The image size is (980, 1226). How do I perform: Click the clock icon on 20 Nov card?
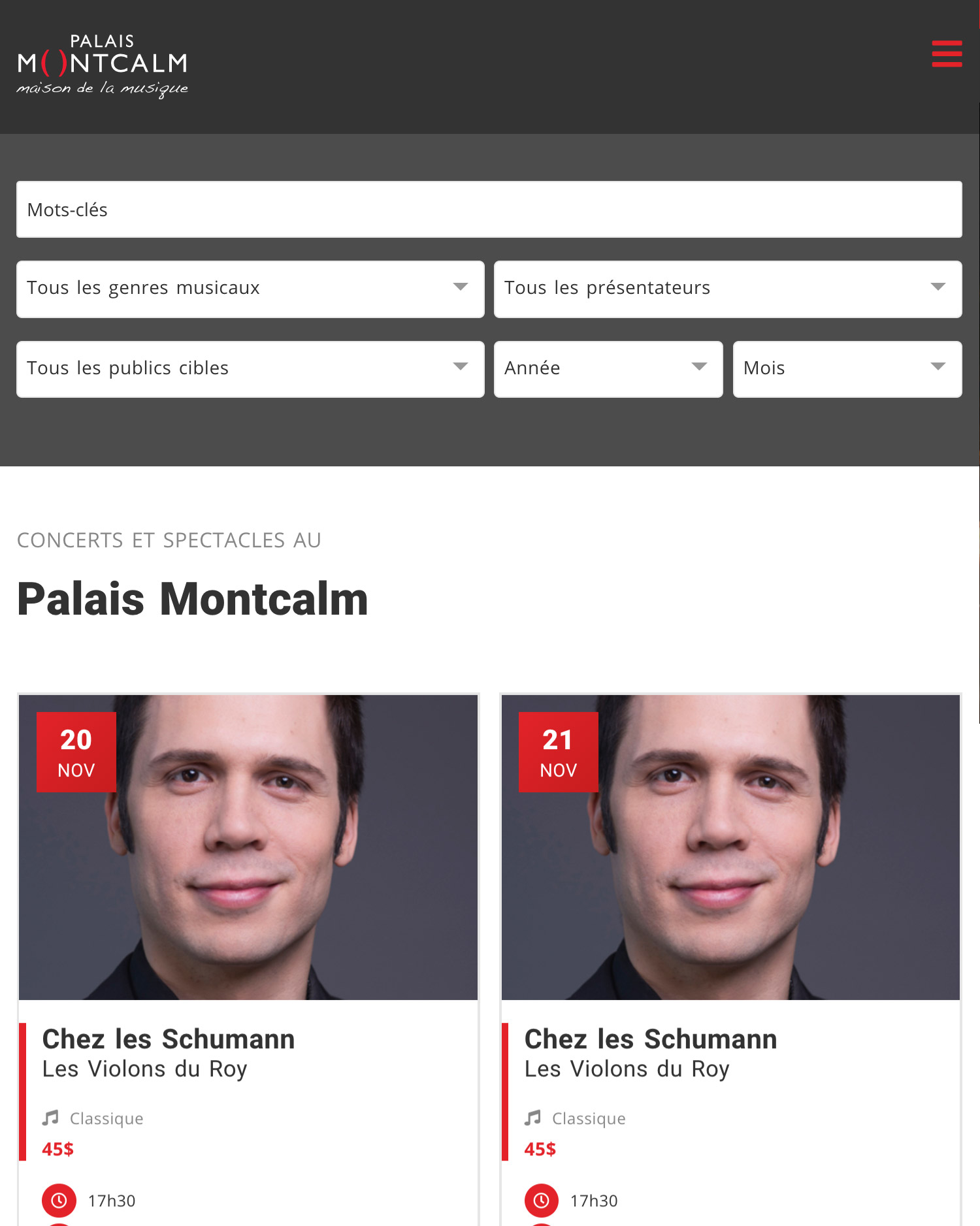tap(59, 1201)
